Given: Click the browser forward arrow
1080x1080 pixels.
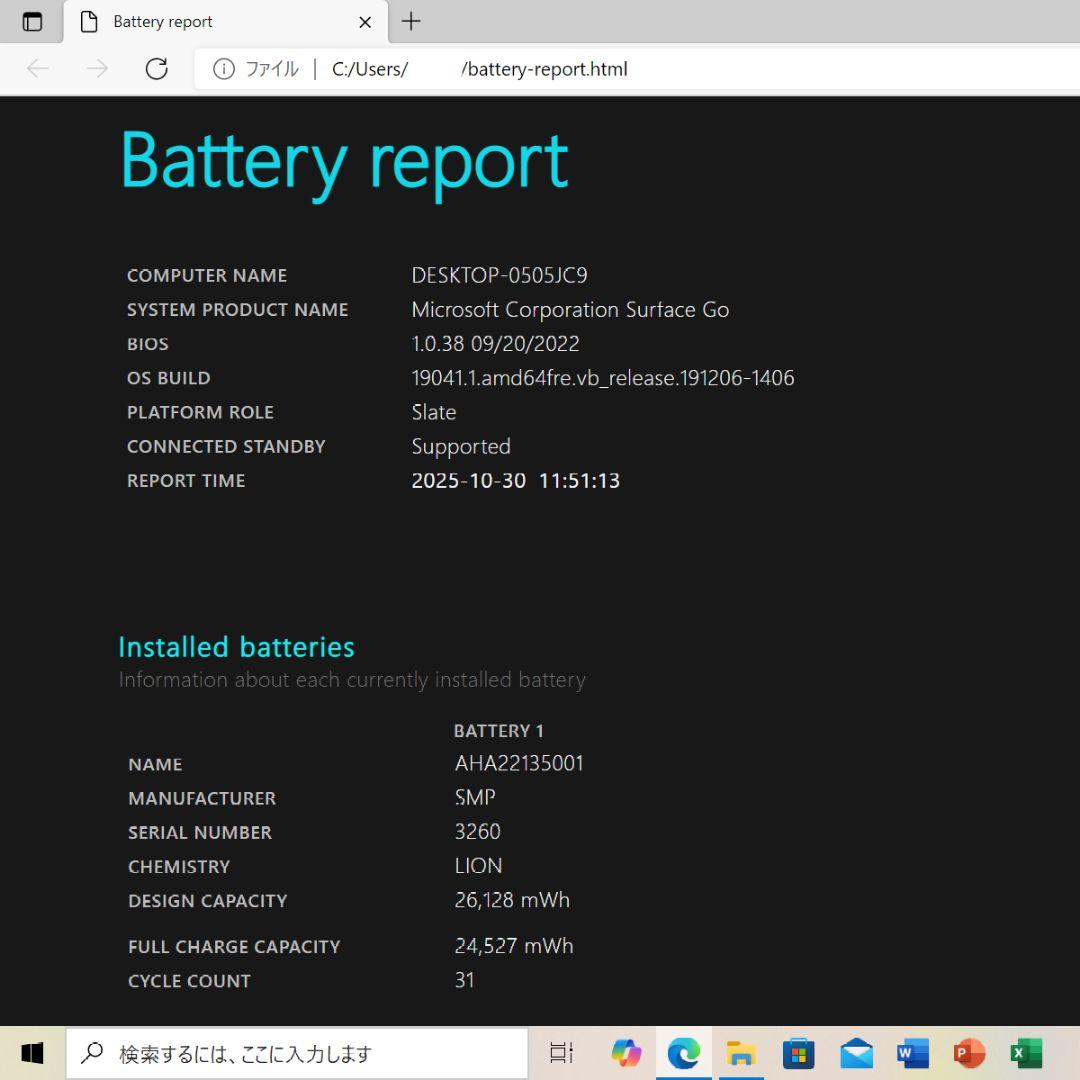Looking at the screenshot, I should point(97,69).
